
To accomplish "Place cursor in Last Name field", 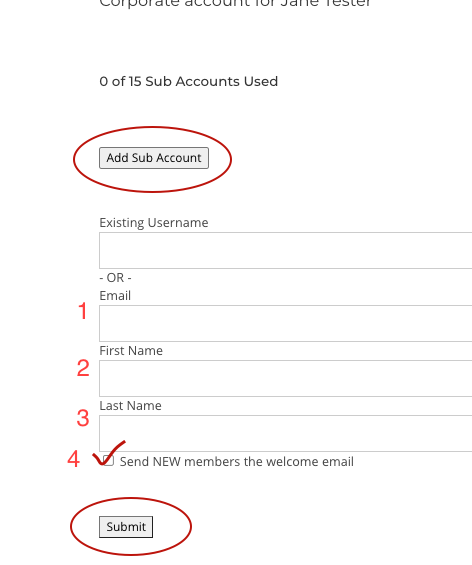I will coord(285,433).
